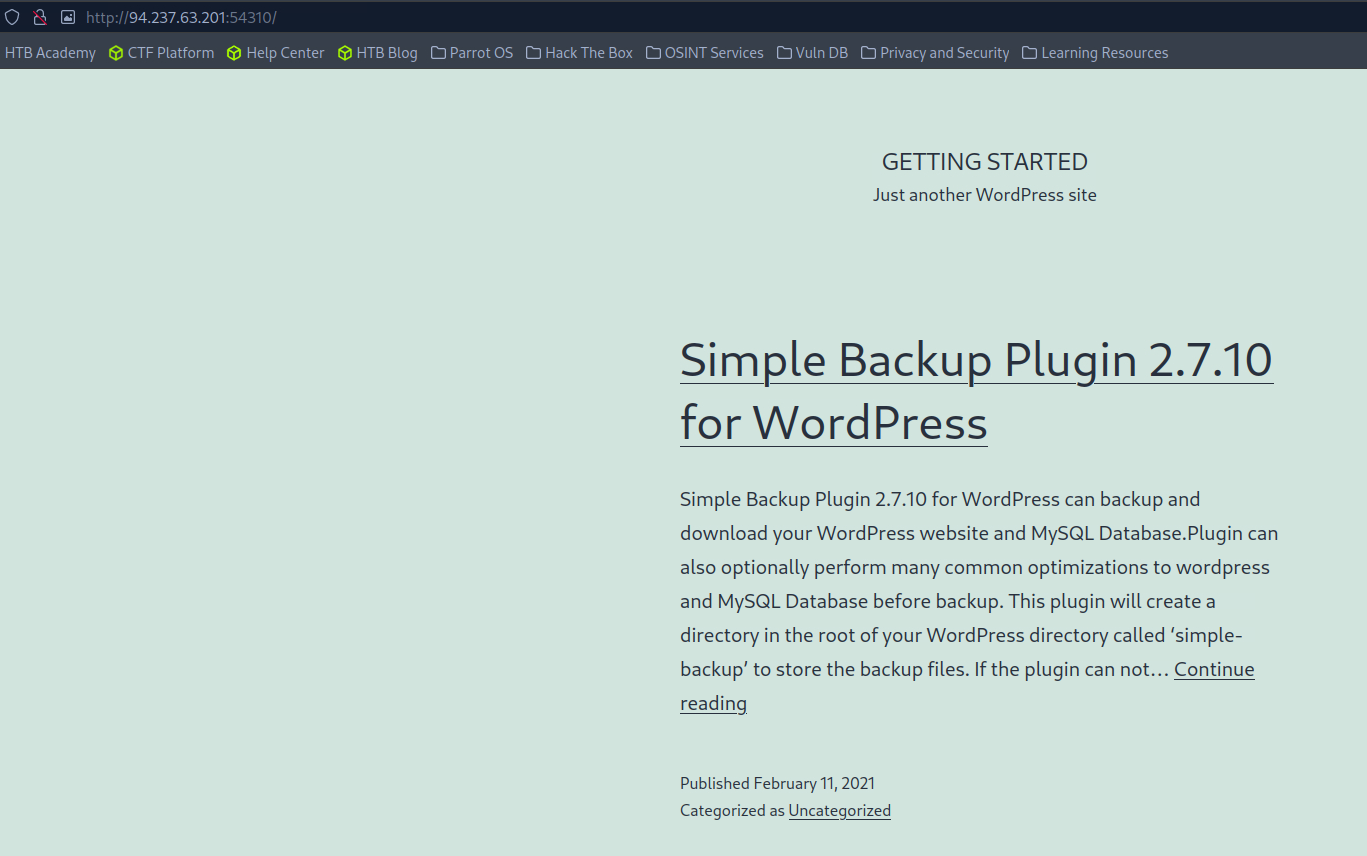
Task: Expand the Parrot OS bookmark folder
Action: (472, 53)
